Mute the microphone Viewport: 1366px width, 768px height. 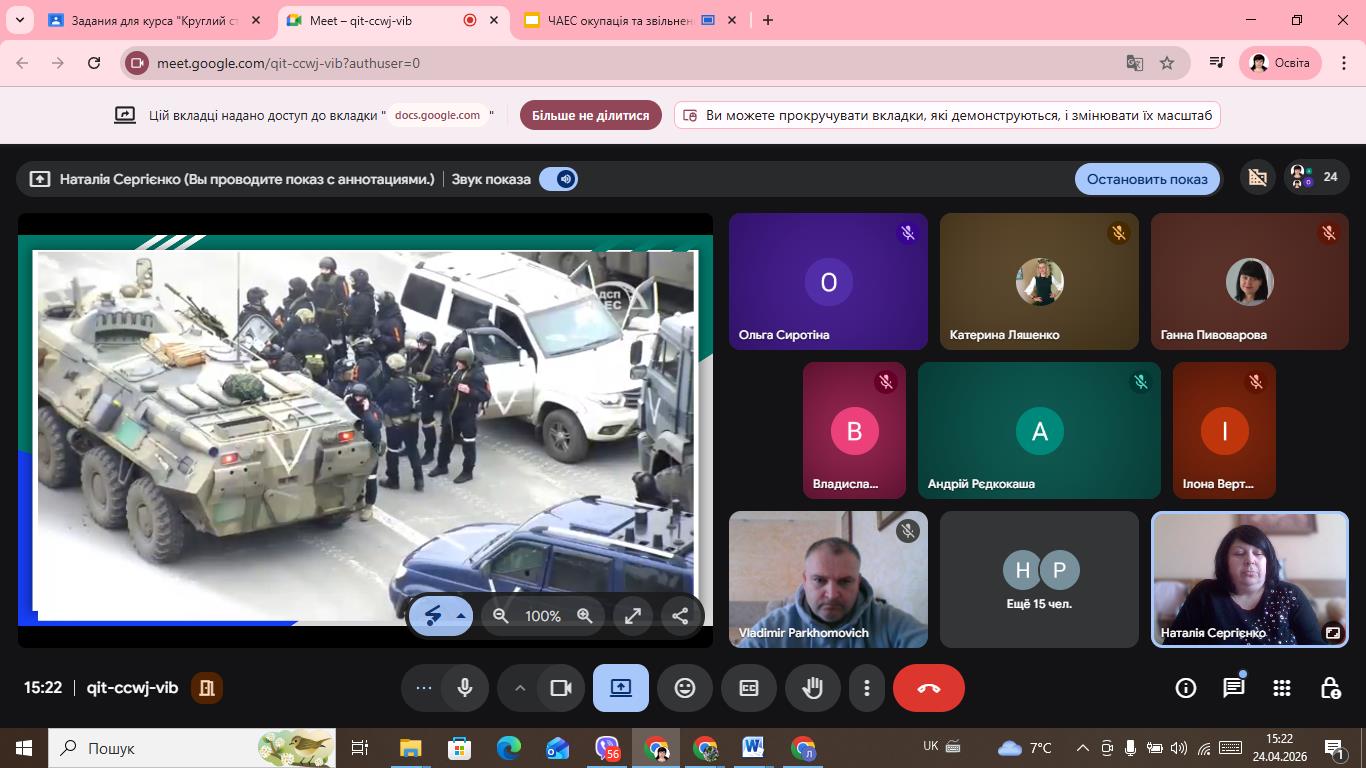pos(465,688)
